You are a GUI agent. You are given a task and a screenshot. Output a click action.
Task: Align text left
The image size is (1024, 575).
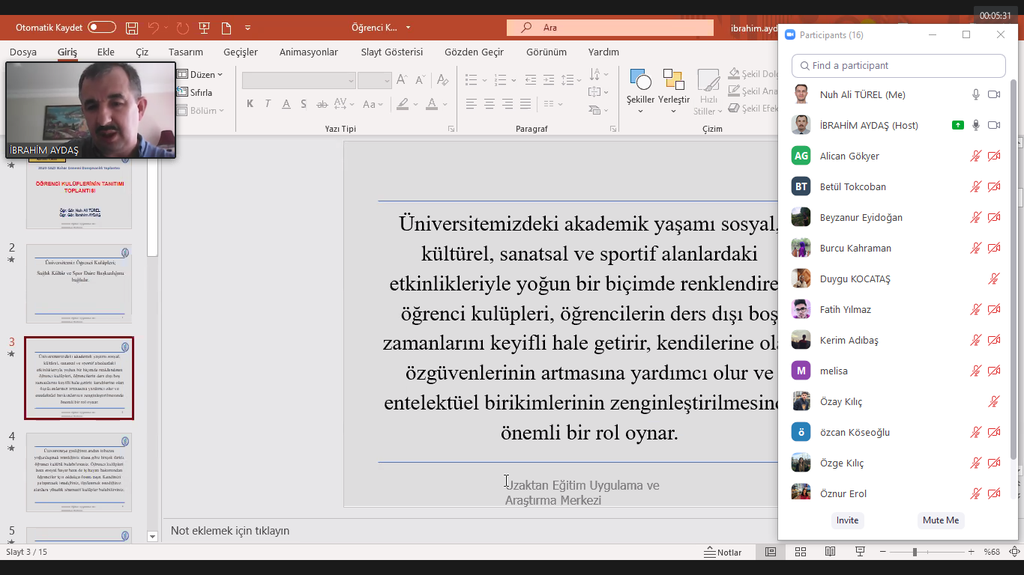471,104
